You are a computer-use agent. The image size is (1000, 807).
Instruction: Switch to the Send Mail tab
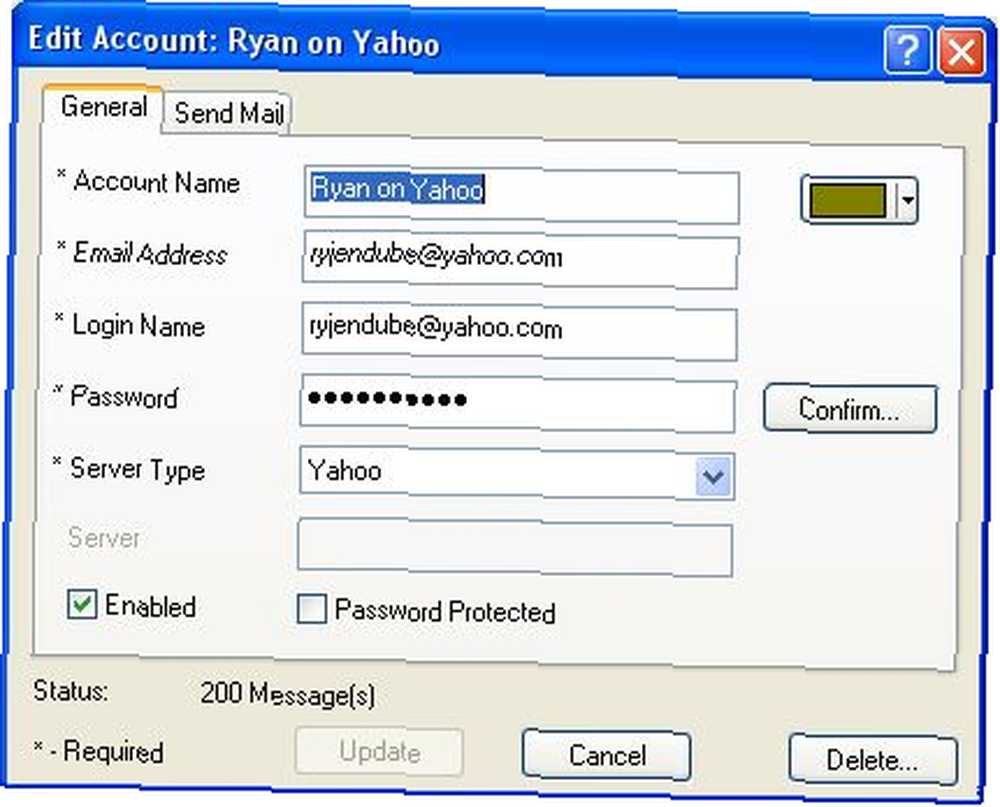228,113
